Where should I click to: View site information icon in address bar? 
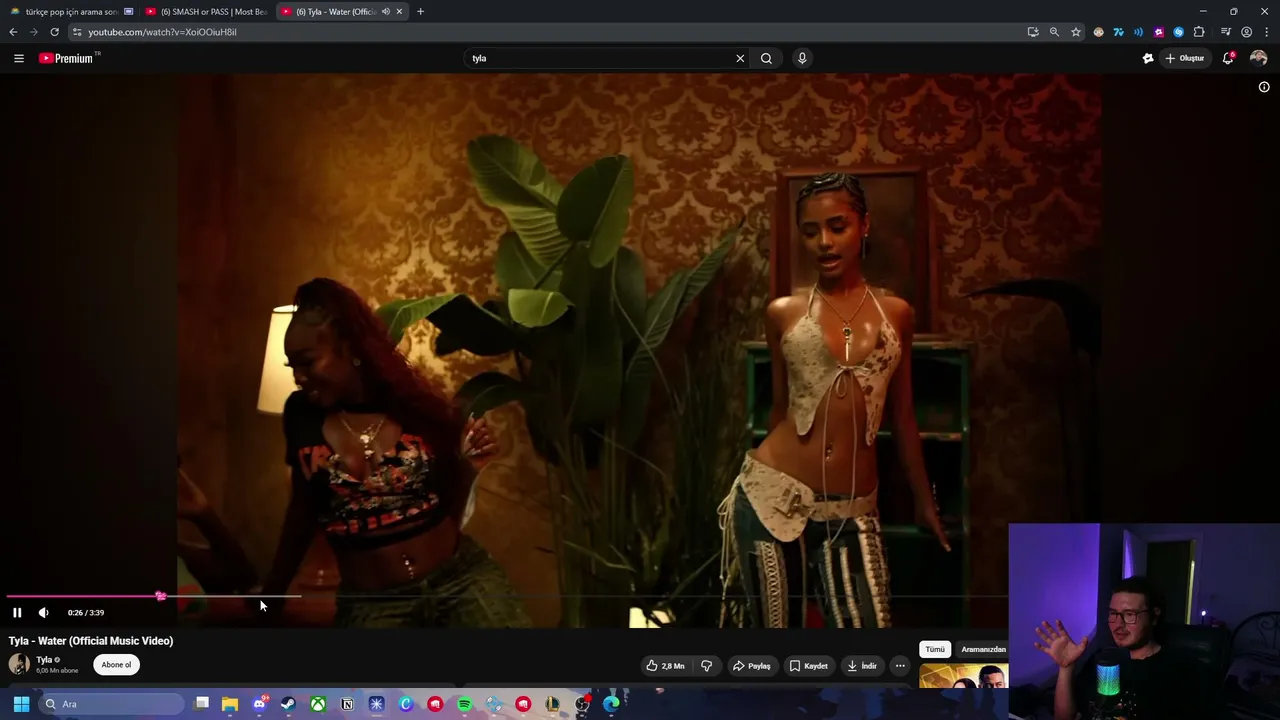pos(76,32)
